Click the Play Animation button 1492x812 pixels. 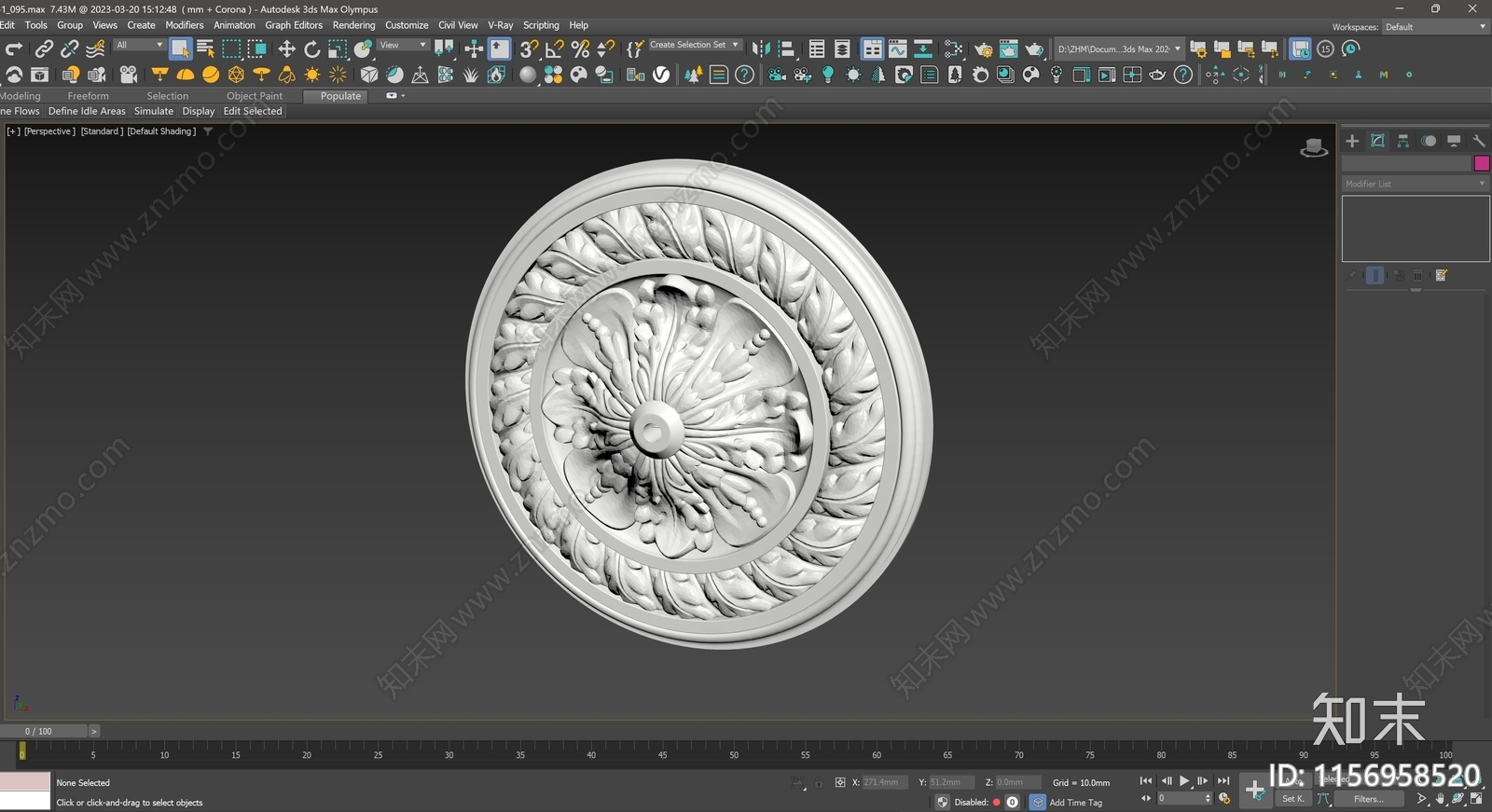[1184, 781]
